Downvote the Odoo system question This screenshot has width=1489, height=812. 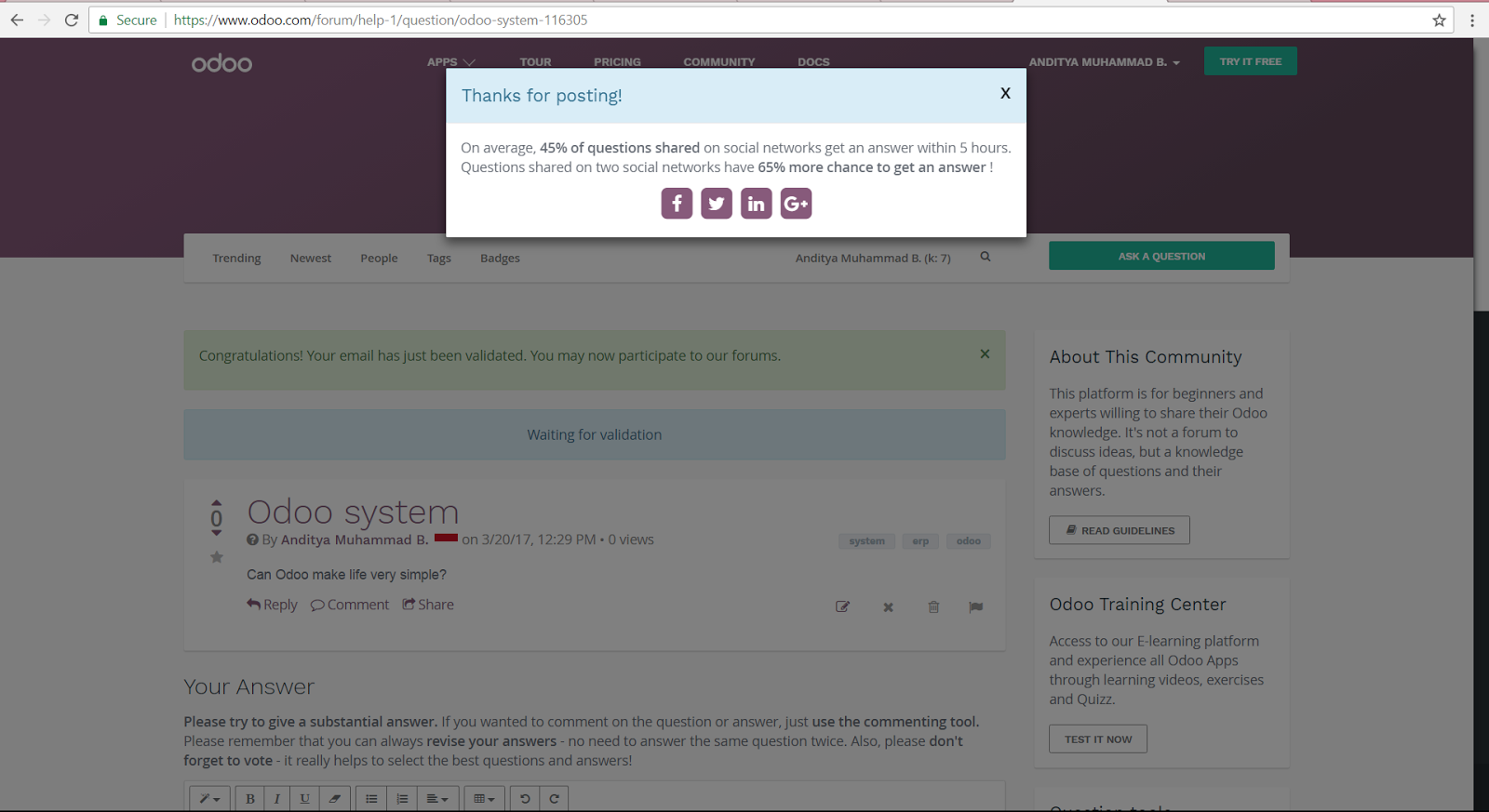click(x=217, y=533)
